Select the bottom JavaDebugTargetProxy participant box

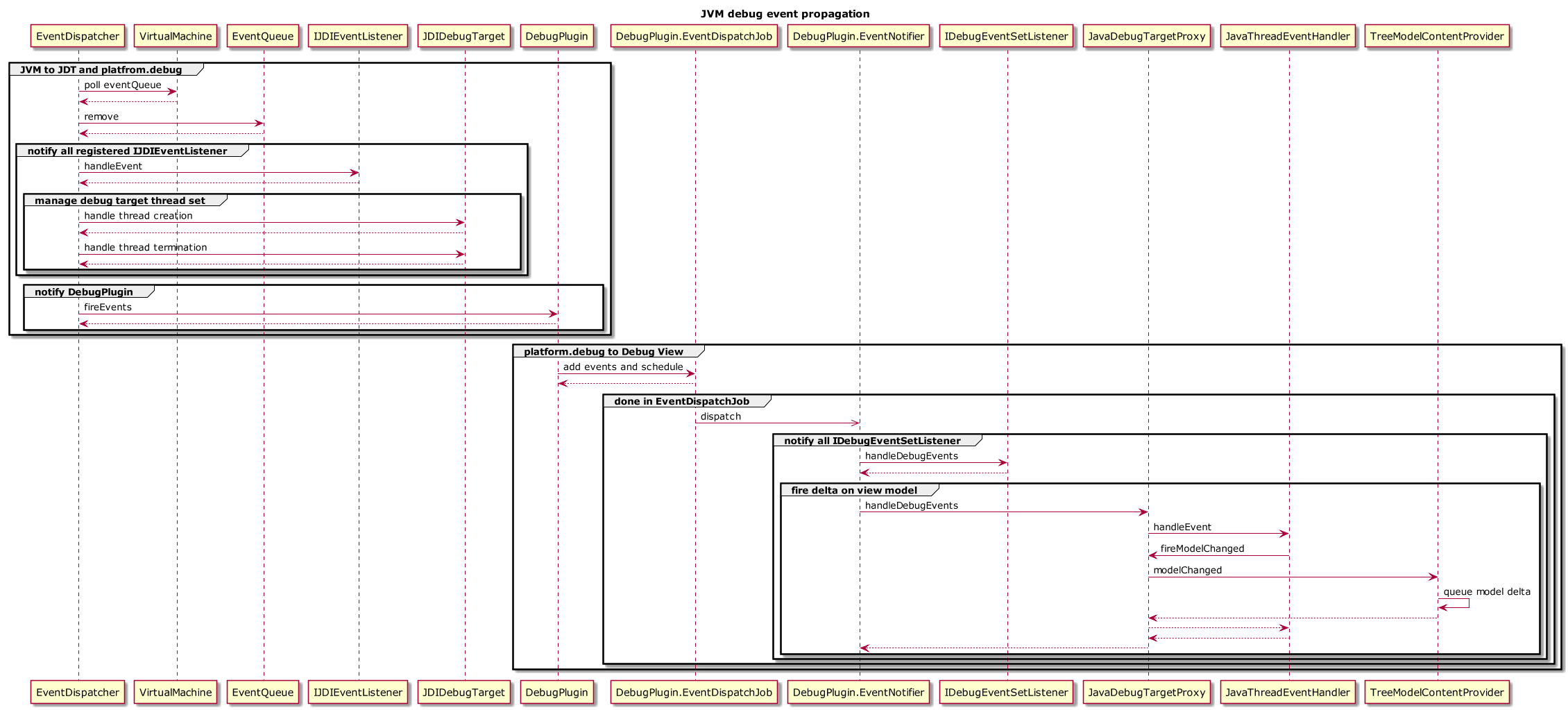click(x=1147, y=692)
